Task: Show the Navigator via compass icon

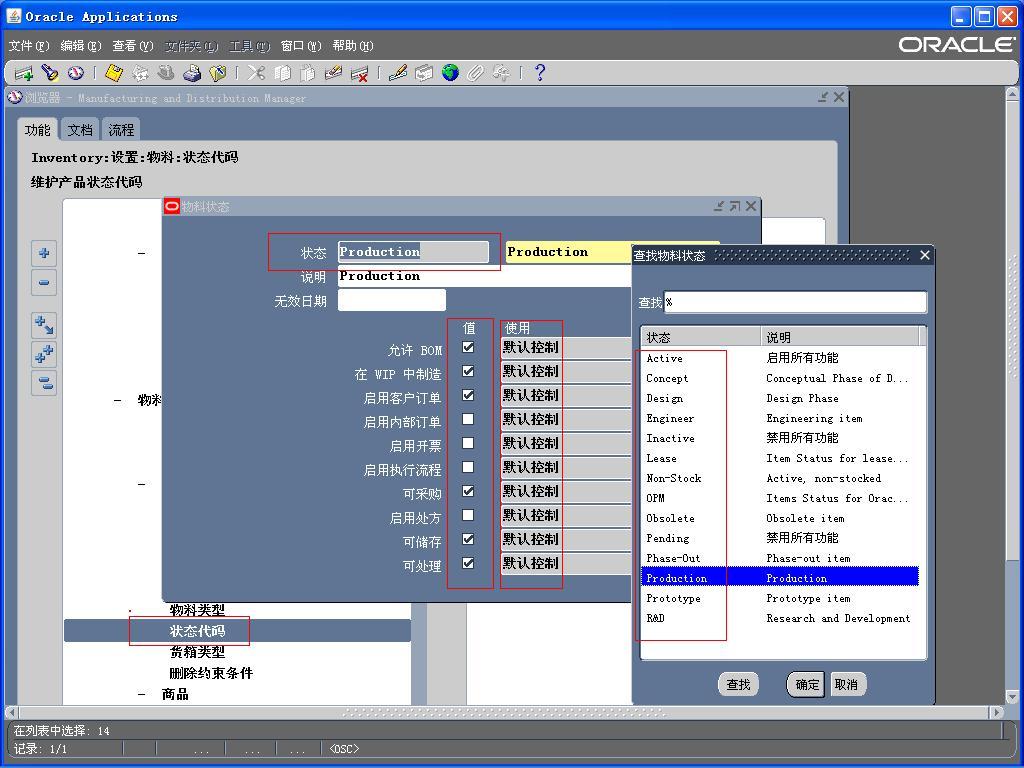Action: [x=76, y=73]
